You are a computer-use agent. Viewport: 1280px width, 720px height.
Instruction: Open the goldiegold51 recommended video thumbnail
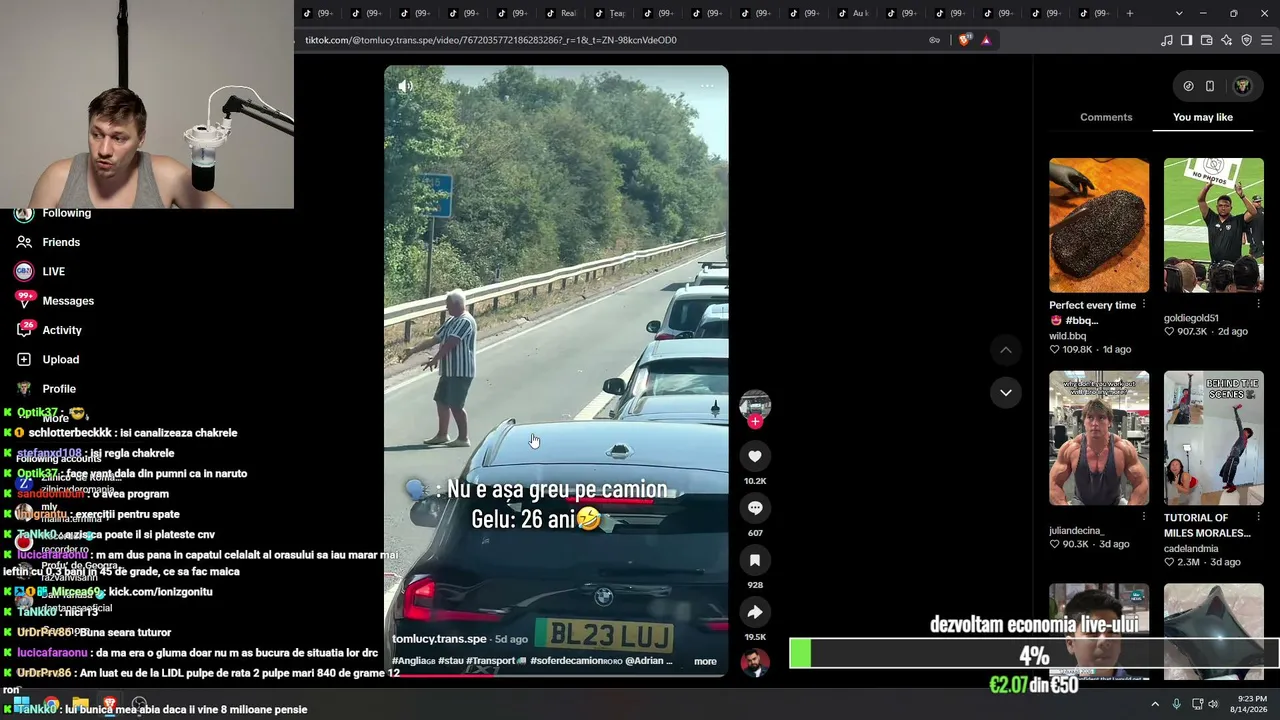(x=1214, y=225)
